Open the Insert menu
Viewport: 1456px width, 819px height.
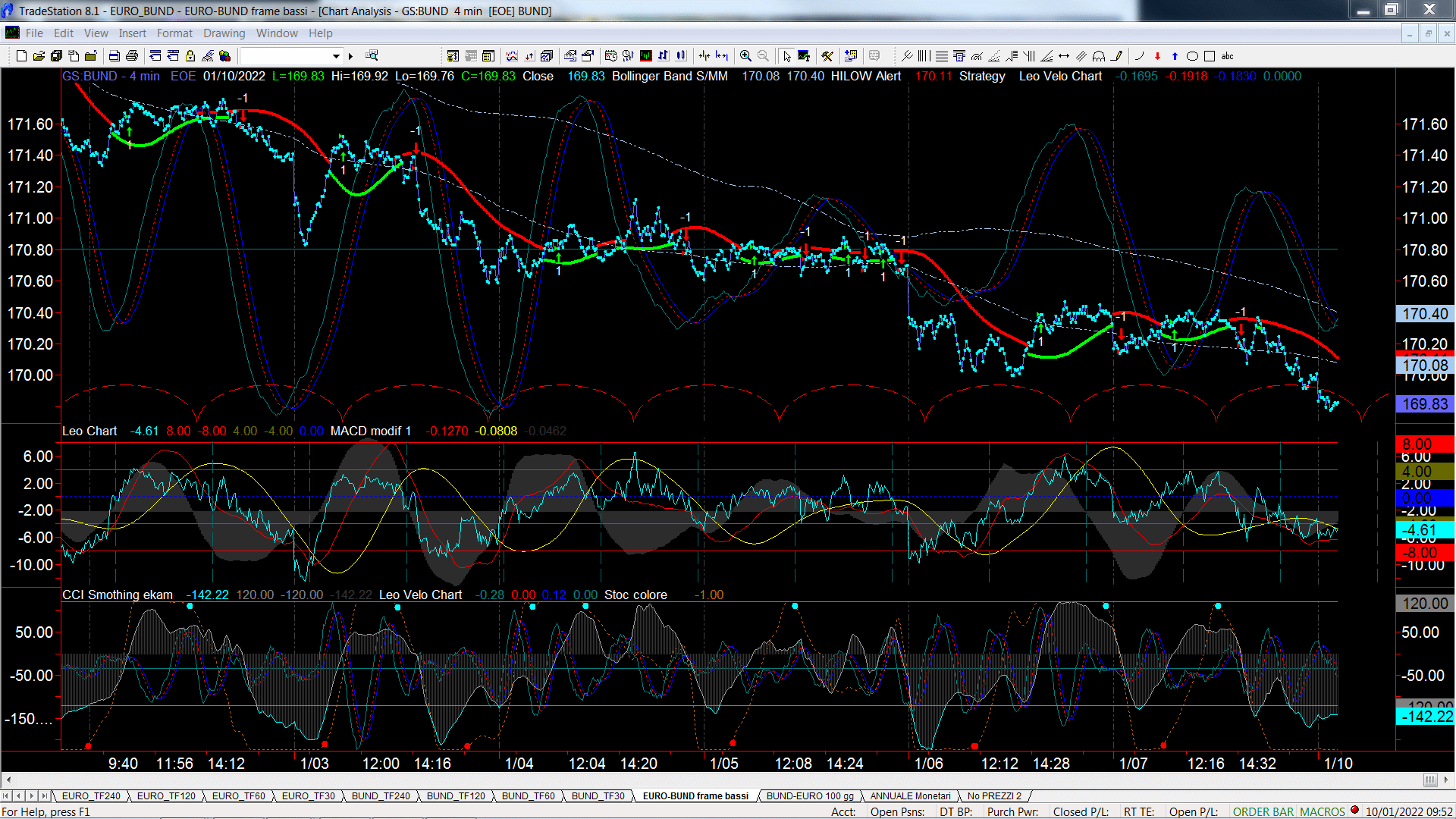pos(132,33)
